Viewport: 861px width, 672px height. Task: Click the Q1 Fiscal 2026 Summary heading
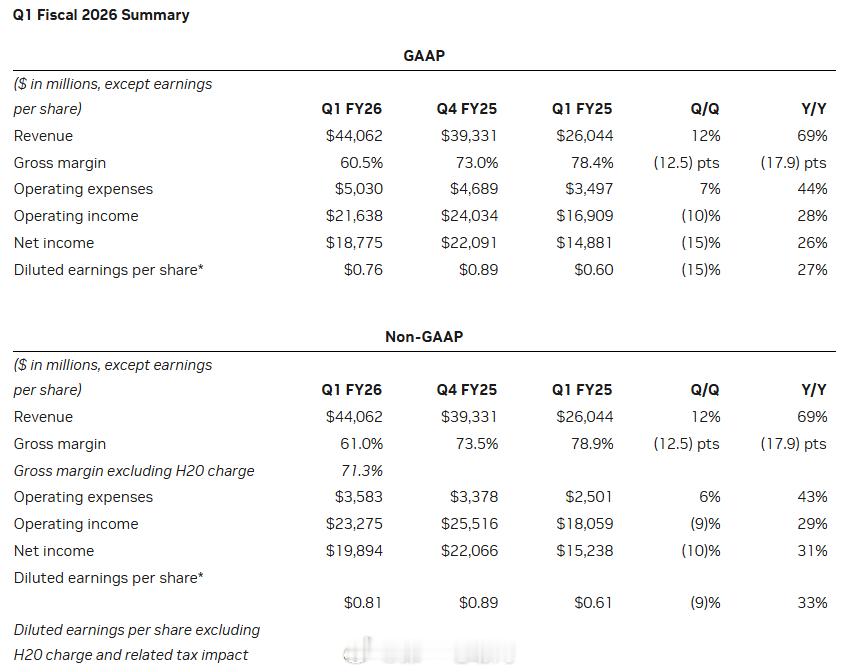coord(101,15)
